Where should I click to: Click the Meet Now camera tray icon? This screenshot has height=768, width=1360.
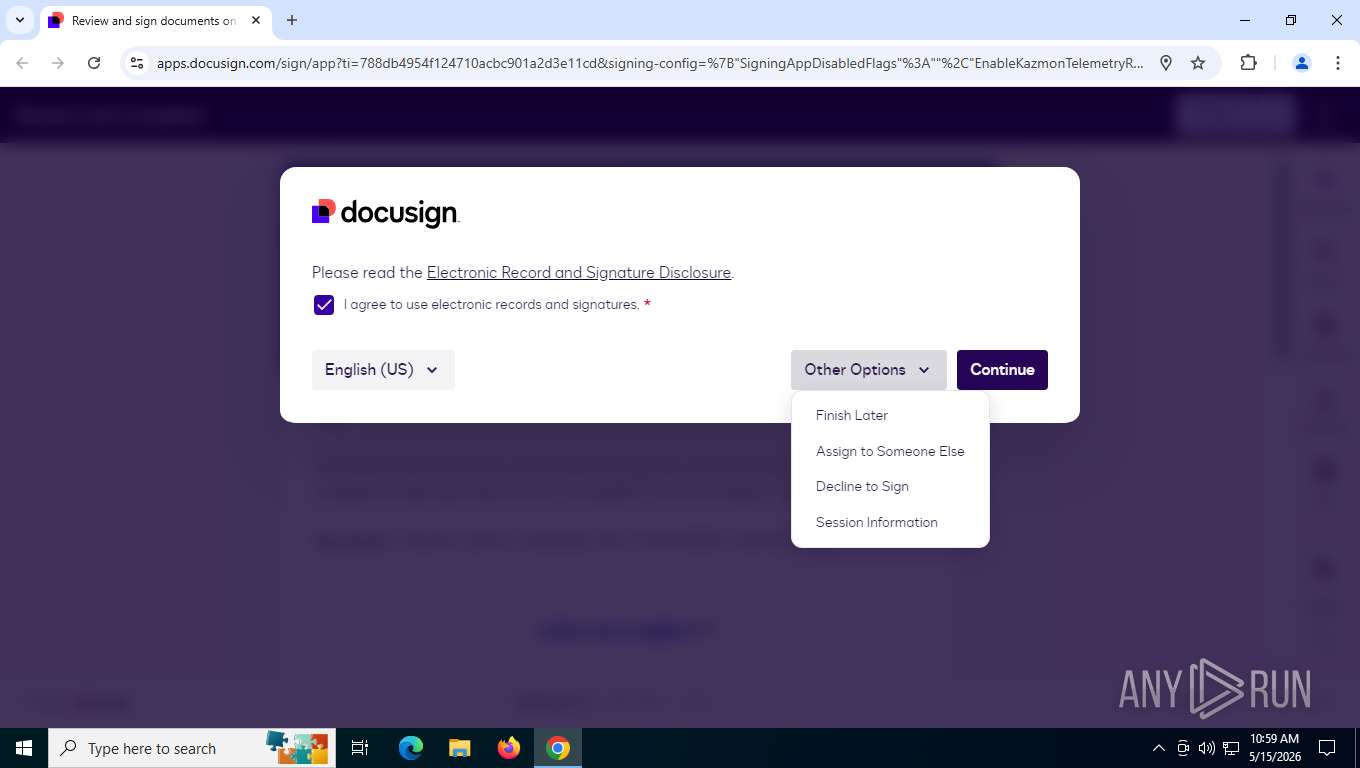[x=1183, y=748]
